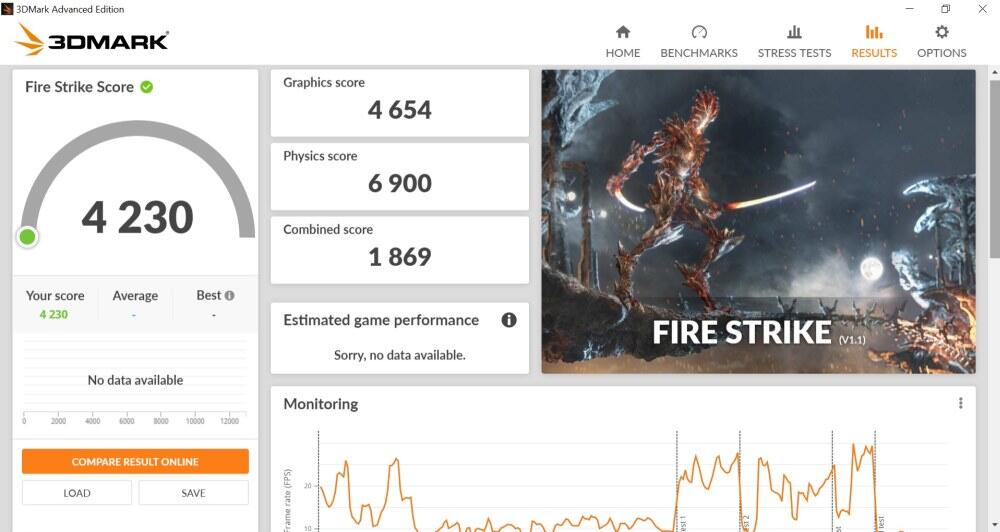The width and height of the screenshot is (1000, 532).
Task: Open the Benchmarks gauge icon
Action: pyautogui.click(x=699, y=32)
